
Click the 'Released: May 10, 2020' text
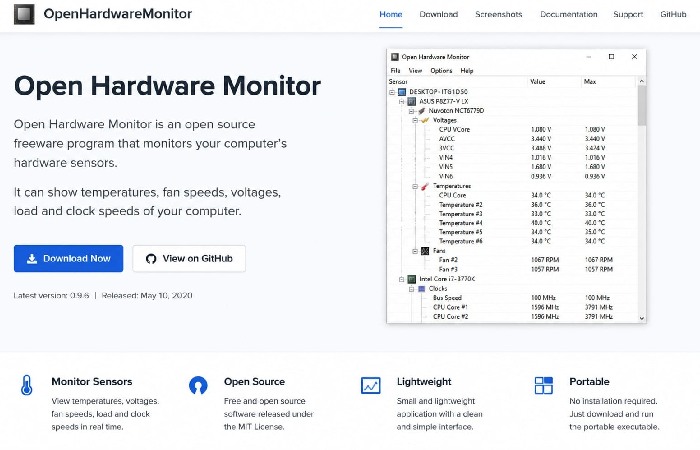point(147,296)
